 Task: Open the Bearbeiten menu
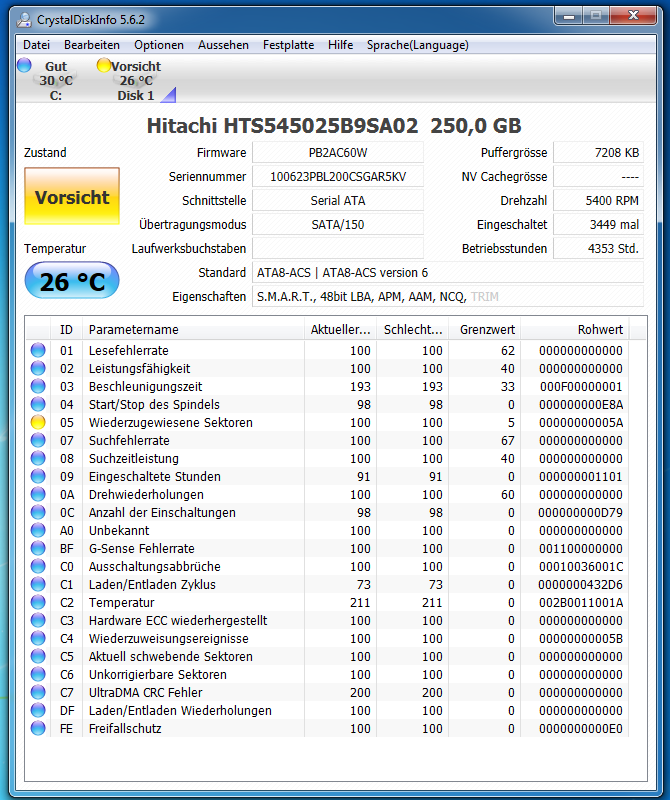(x=92, y=45)
